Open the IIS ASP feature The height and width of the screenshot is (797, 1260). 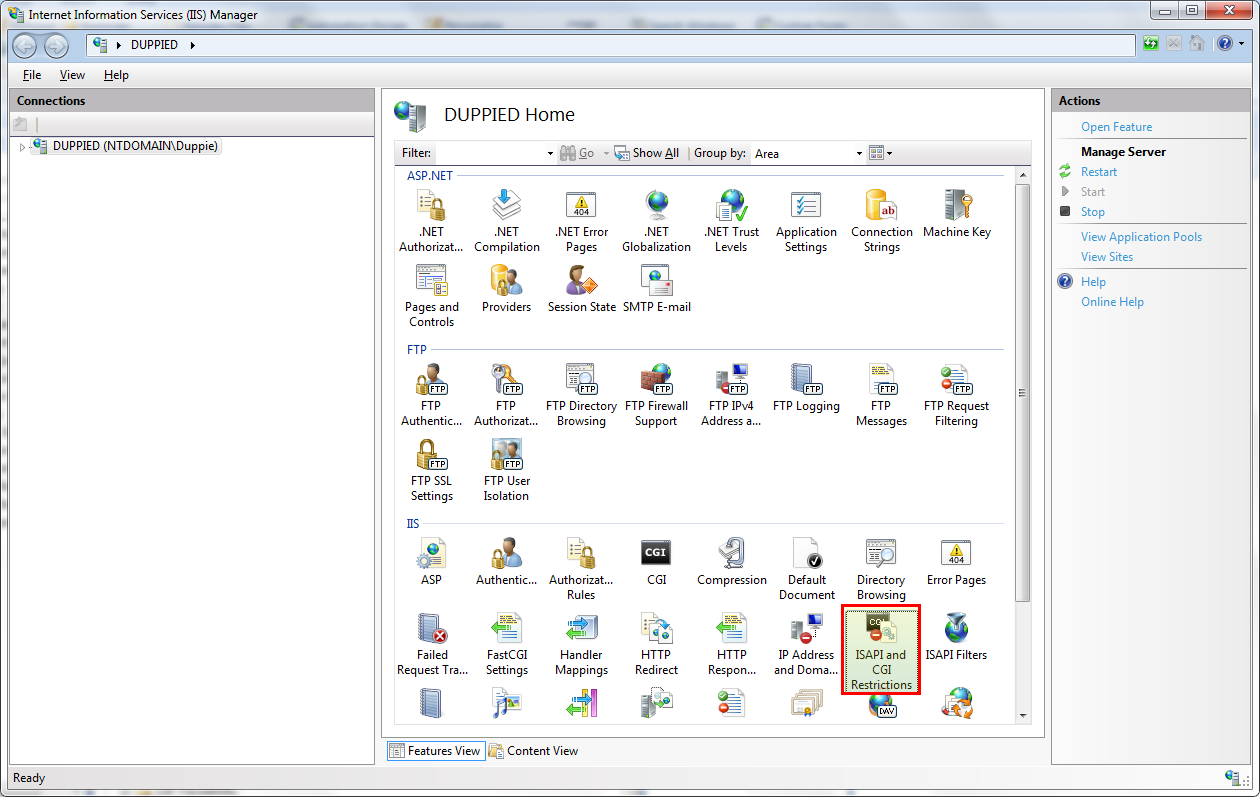[x=431, y=563]
